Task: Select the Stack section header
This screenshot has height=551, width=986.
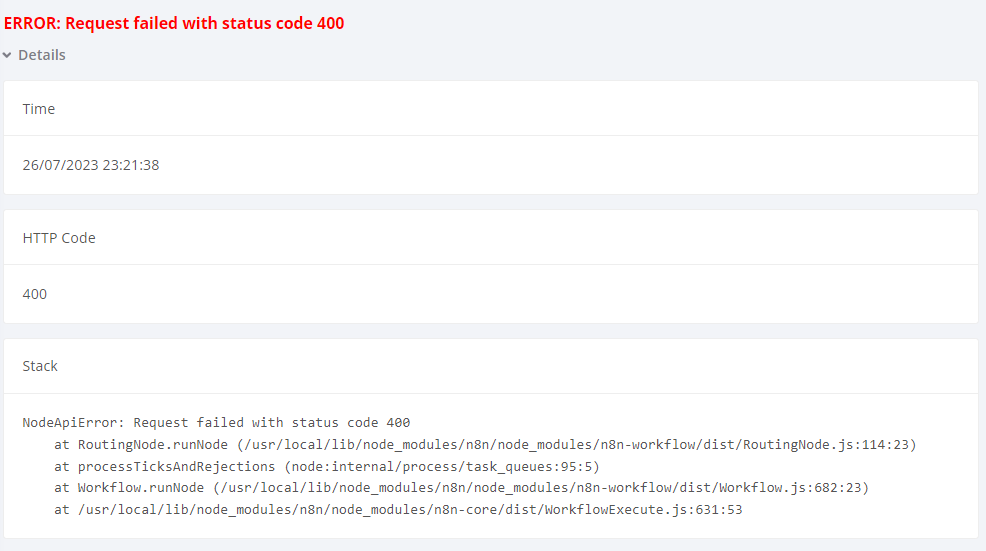Action: (40, 366)
